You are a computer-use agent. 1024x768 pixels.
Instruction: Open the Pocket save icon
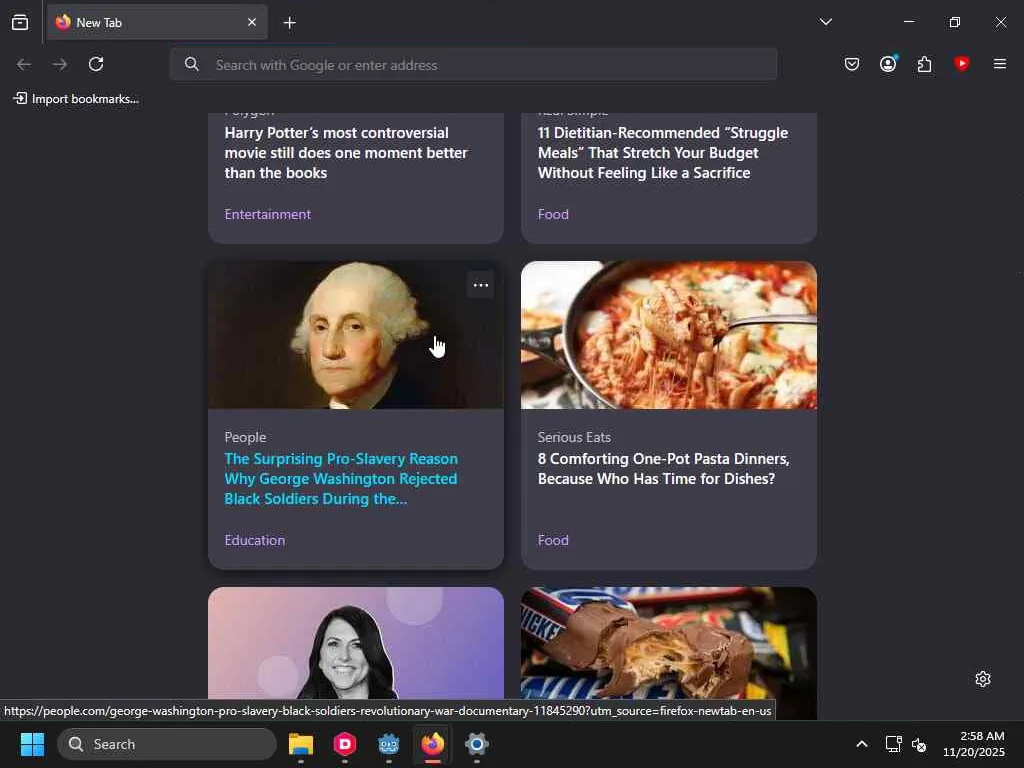(852, 64)
